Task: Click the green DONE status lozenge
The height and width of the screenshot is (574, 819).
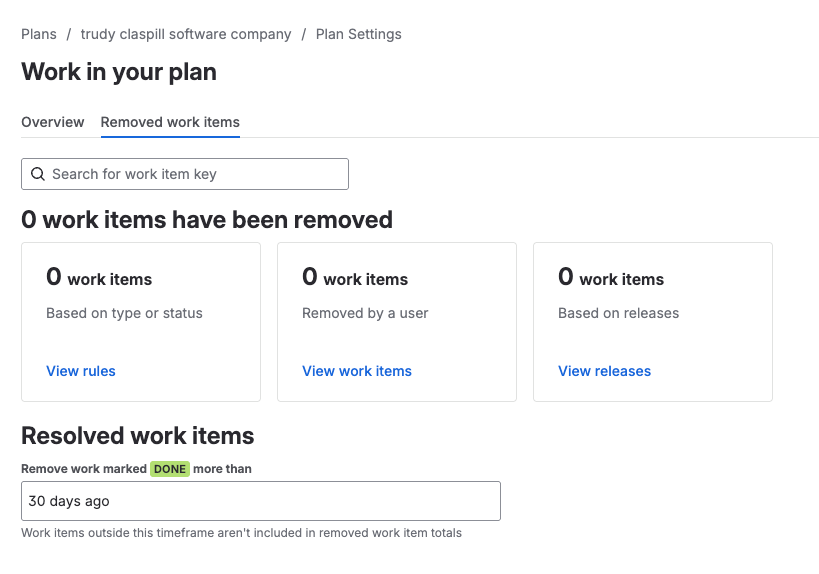Action: tap(170, 468)
